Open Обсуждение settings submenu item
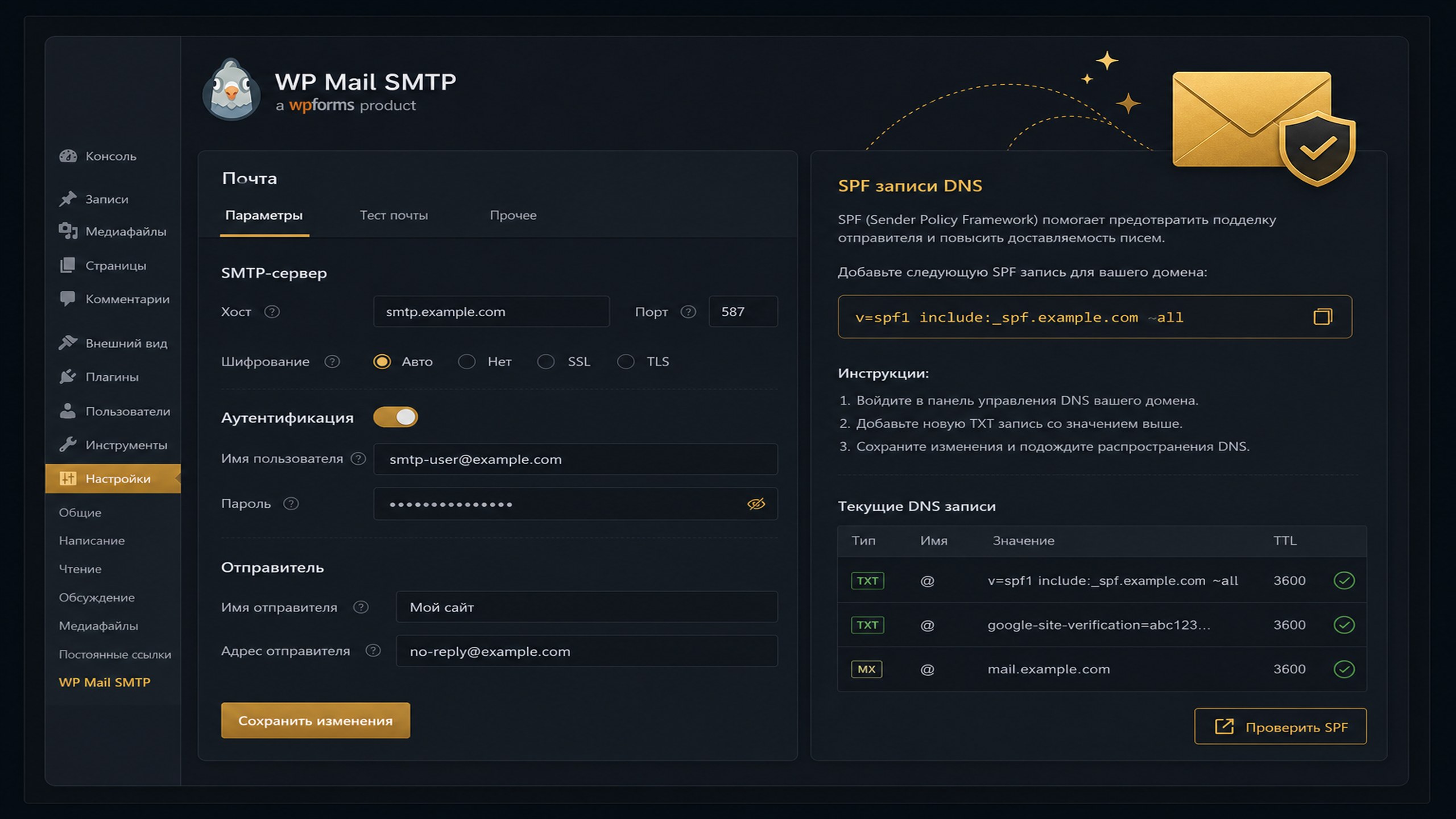Viewport: 1456px width, 819px height. [x=97, y=597]
